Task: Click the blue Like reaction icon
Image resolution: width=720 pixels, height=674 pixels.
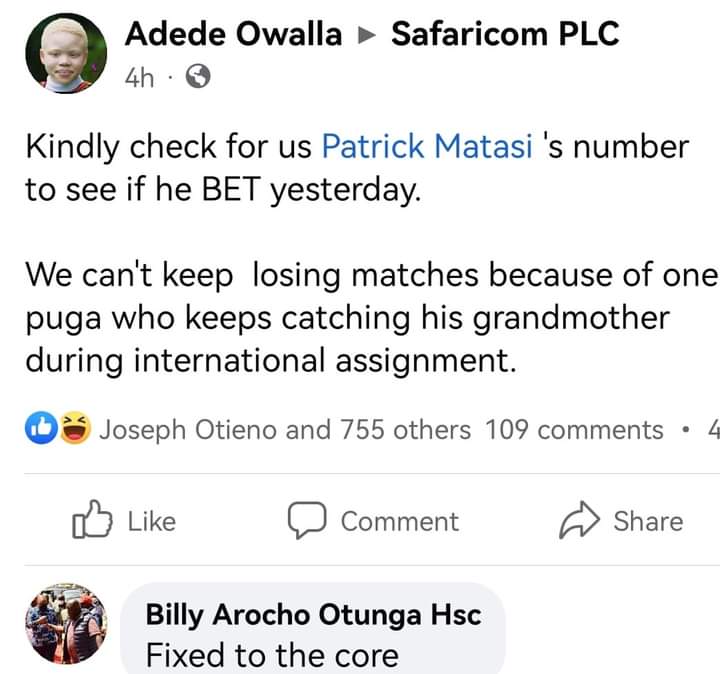Action: pos(39,430)
